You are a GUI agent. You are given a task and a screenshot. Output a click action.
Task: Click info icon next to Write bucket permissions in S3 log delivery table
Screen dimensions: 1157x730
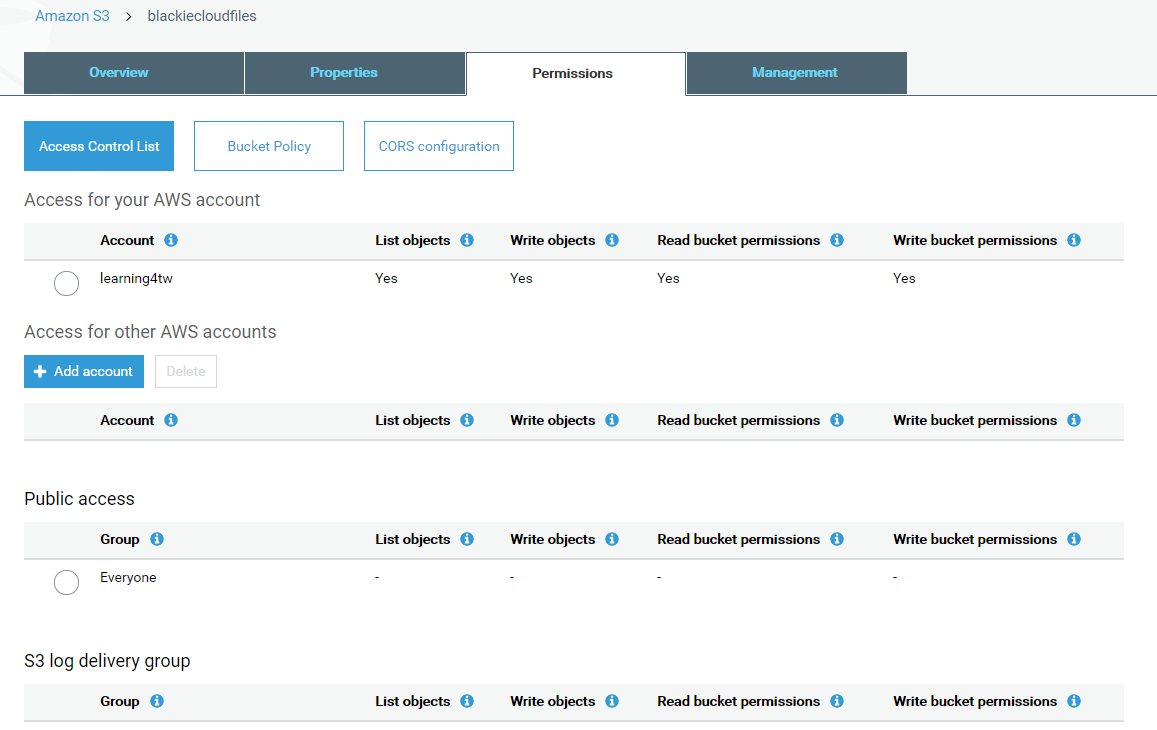tap(1074, 701)
